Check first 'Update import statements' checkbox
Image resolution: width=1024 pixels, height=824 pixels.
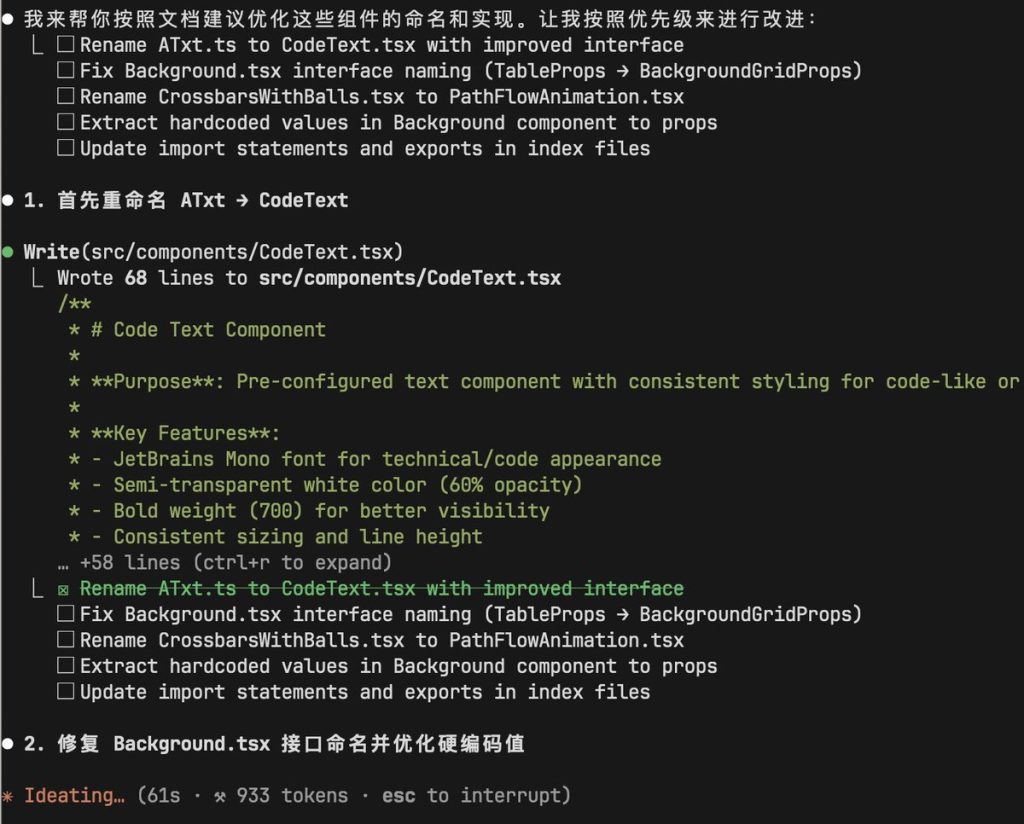65,148
